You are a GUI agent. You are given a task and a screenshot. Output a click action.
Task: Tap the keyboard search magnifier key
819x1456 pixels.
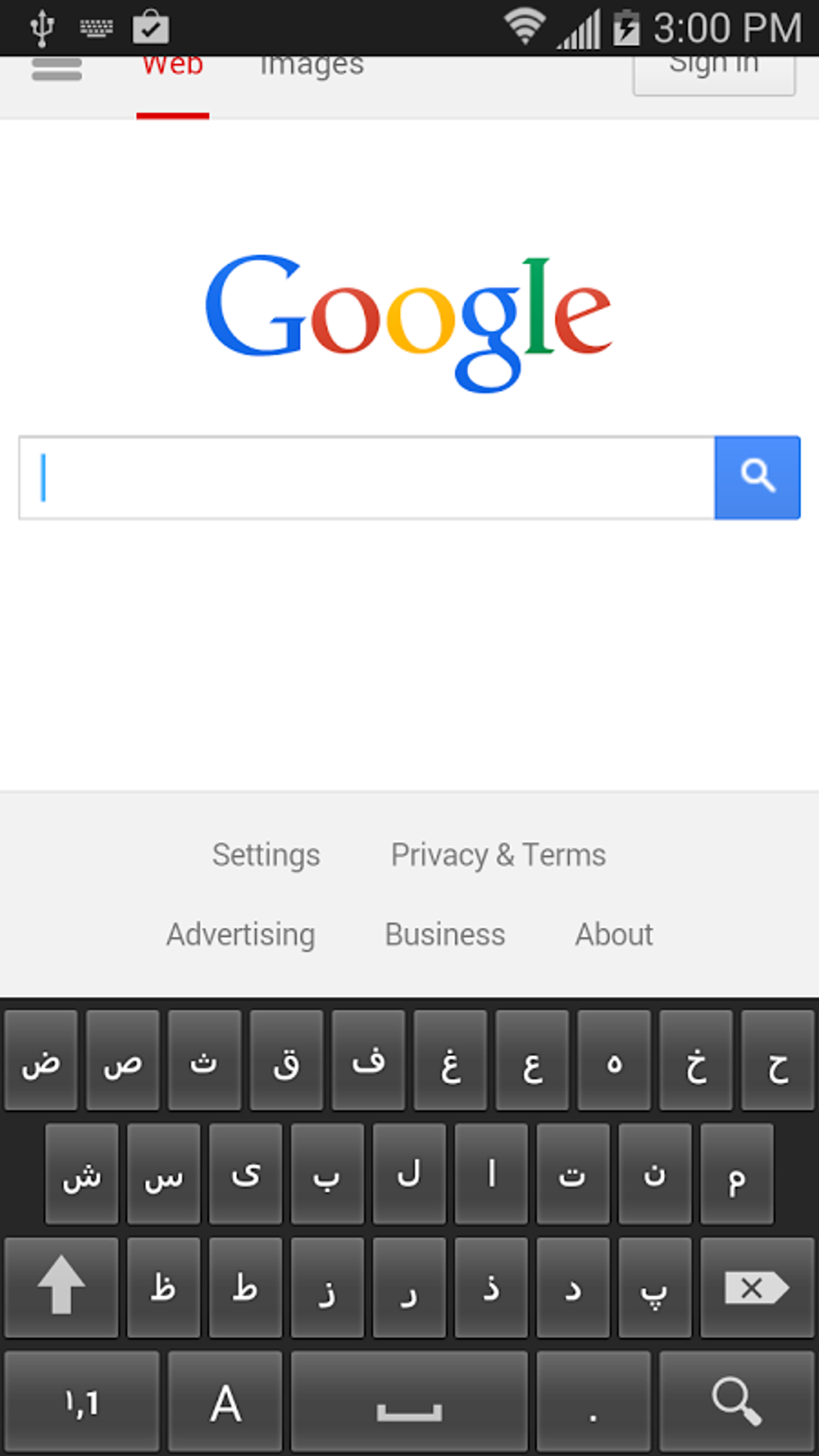pyautogui.click(x=736, y=1401)
